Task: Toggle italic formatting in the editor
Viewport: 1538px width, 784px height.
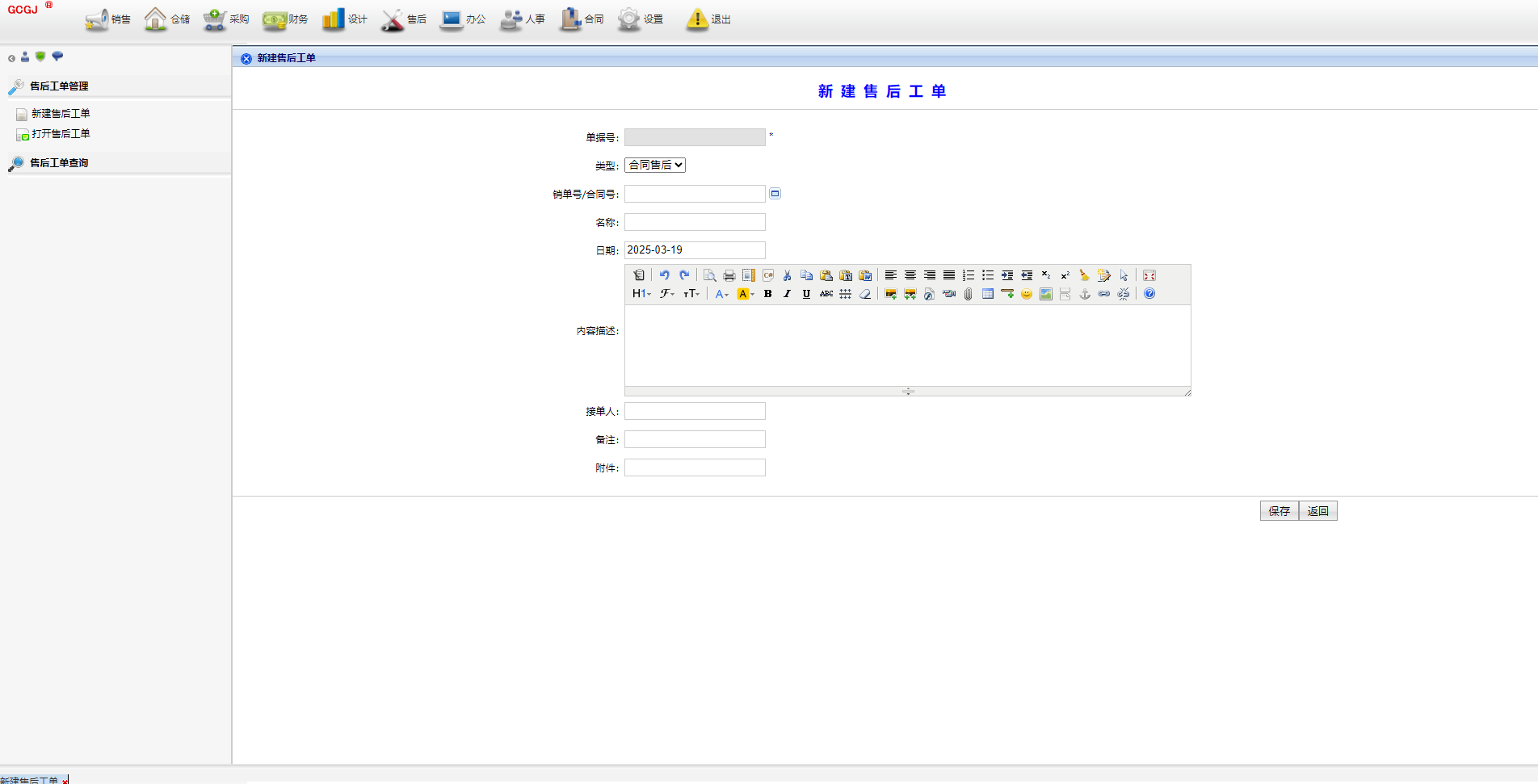Action: click(x=787, y=294)
